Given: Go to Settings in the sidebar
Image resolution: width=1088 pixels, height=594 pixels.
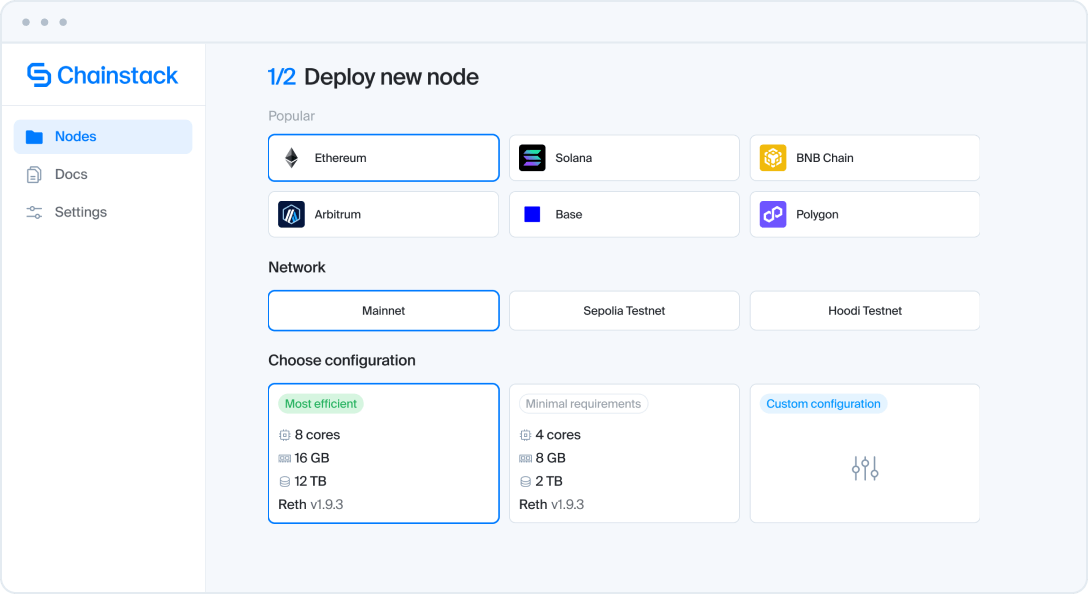Looking at the screenshot, I should point(103,212).
